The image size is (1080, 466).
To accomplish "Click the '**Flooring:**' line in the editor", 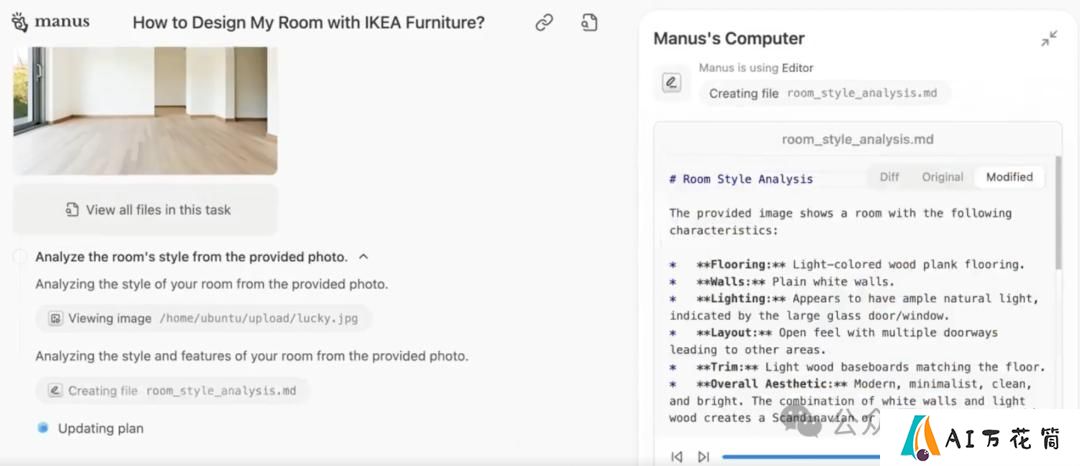I will (848, 264).
